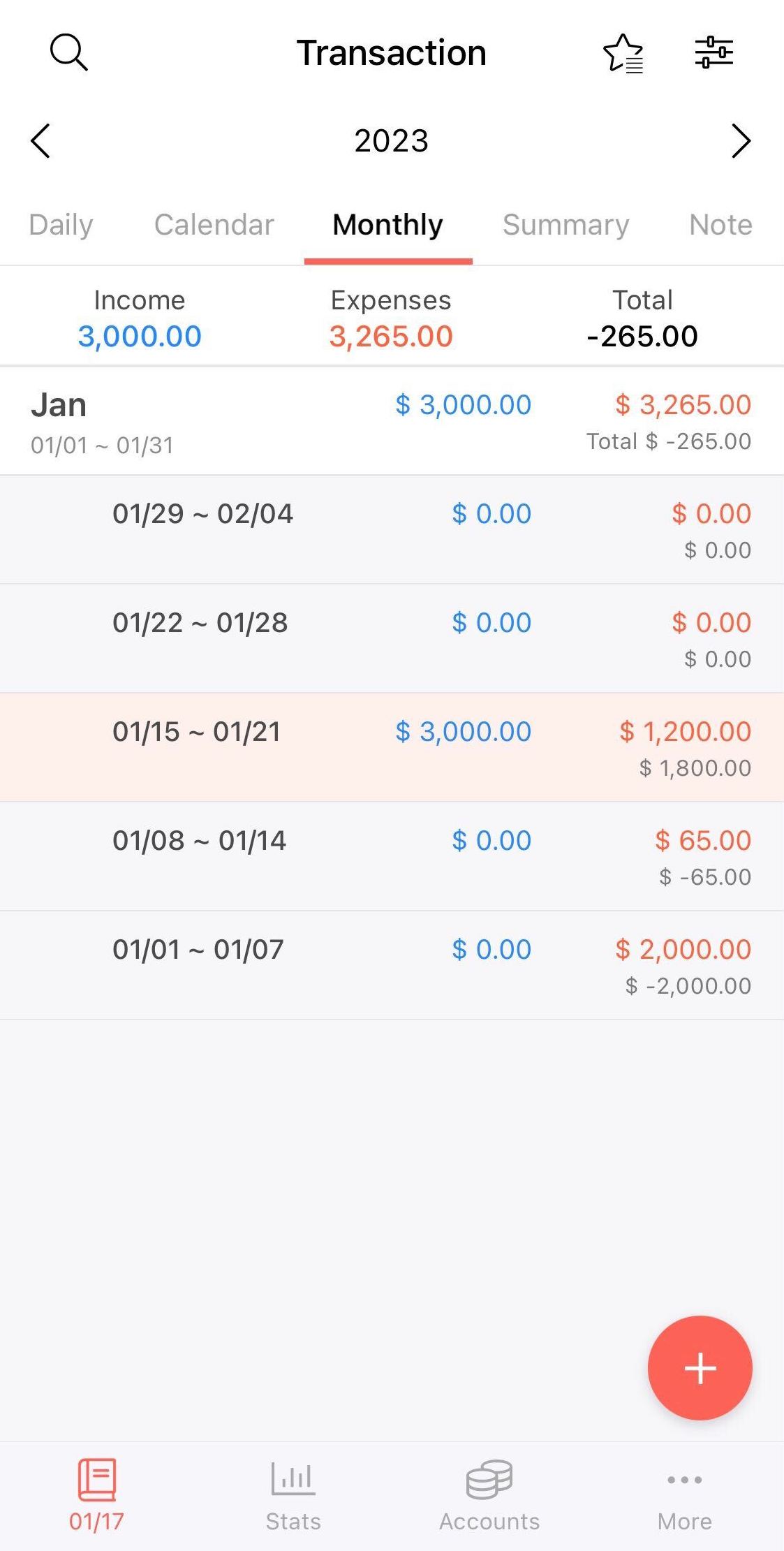Go to next year with right arrow
This screenshot has width=784, height=1551.
coord(741,141)
